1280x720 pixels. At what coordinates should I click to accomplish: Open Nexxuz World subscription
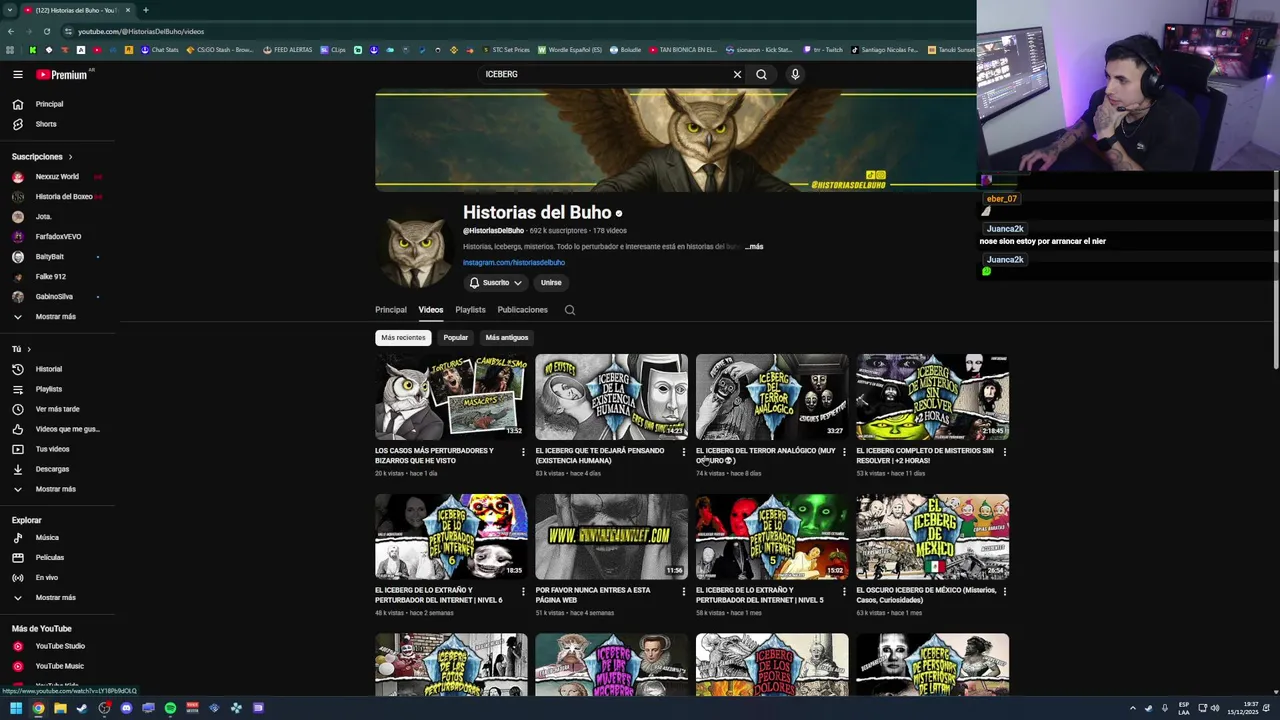[x=57, y=177]
